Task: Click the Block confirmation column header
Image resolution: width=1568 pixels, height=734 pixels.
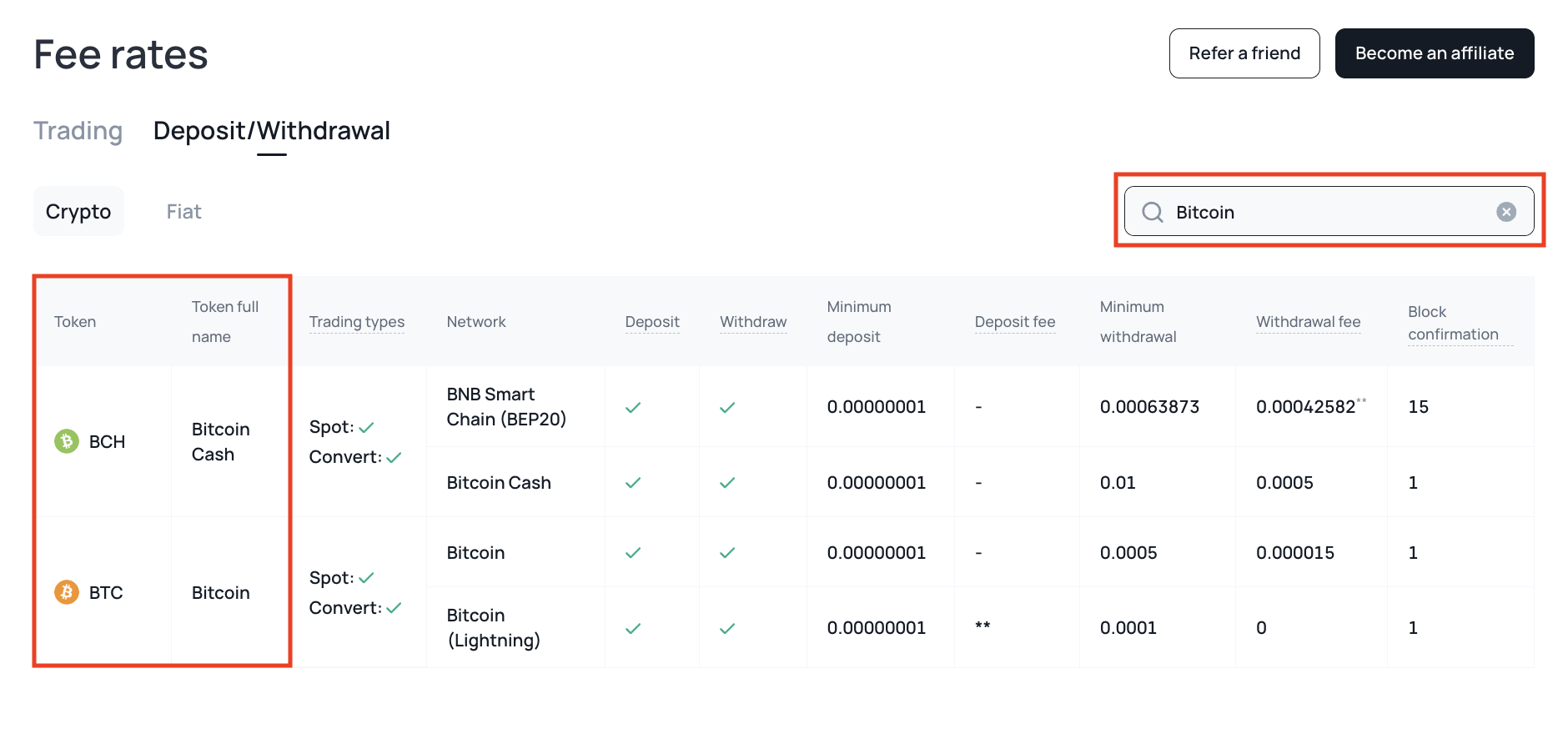Action: (x=1452, y=323)
